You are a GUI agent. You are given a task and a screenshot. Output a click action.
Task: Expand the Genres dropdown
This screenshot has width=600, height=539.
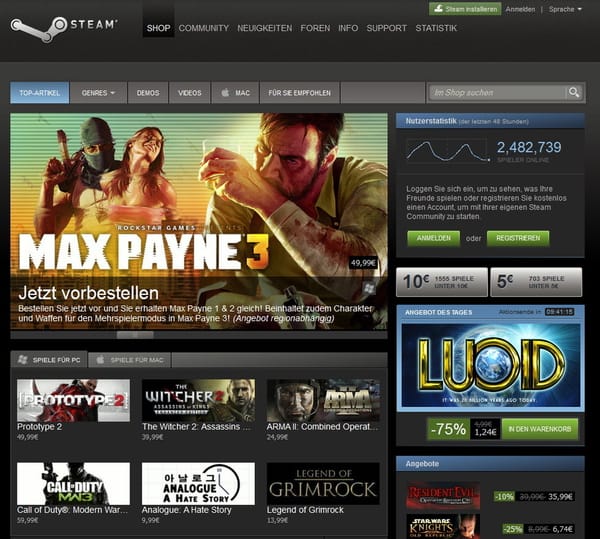point(98,93)
